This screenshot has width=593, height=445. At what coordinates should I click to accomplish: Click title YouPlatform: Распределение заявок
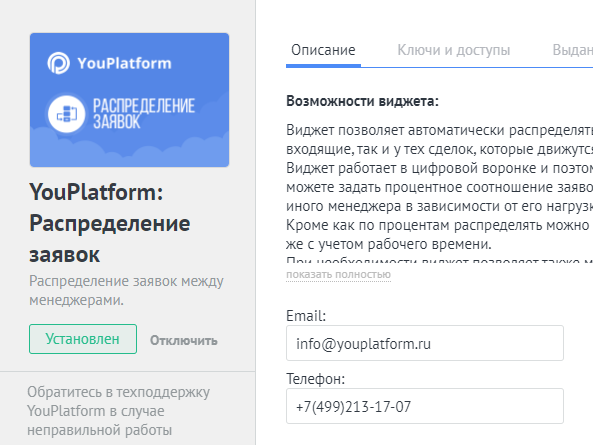(110, 223)
